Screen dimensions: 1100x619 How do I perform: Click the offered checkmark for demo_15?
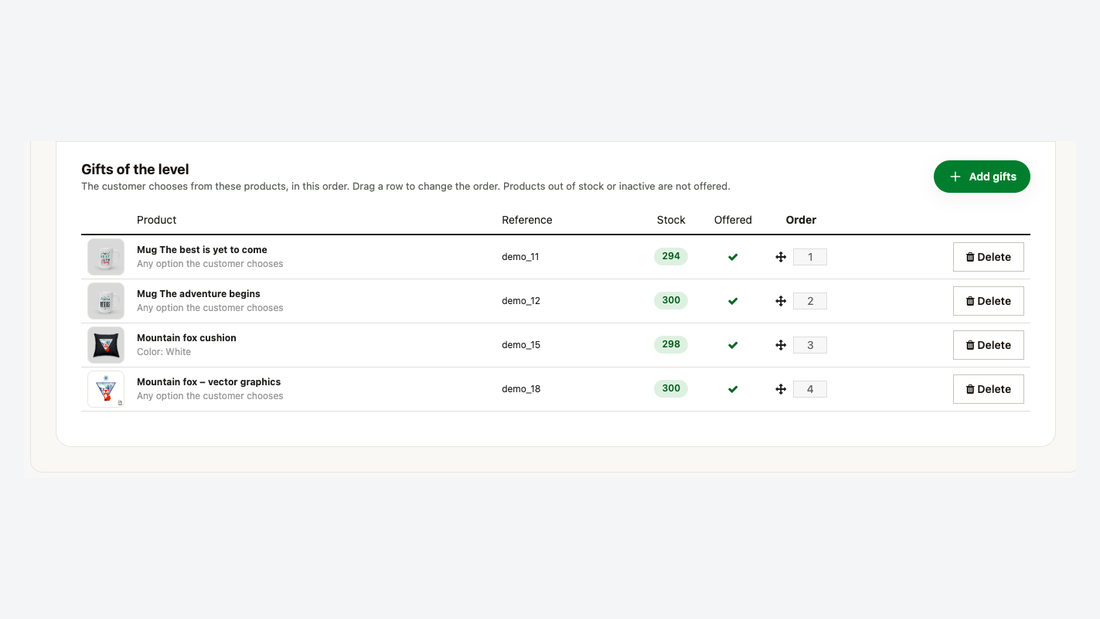(x=732, y=345)
